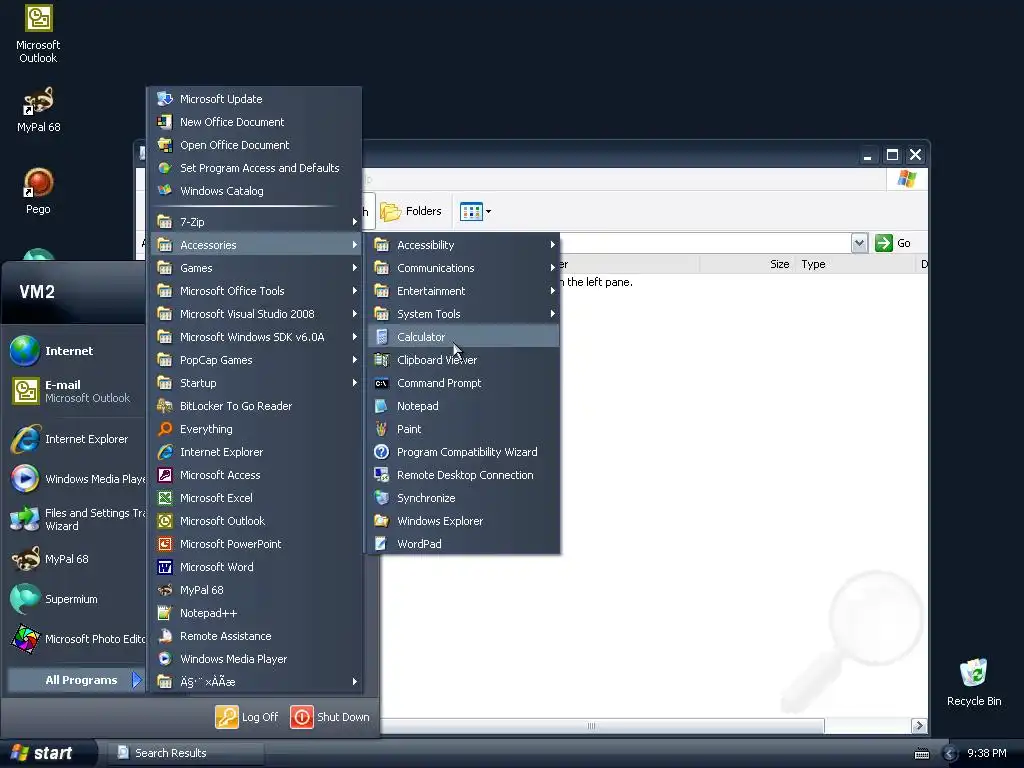This screenshot has width=1024, height=768.
Task: Click the Clipboard Viewer icon
Action: pos(381,360)
